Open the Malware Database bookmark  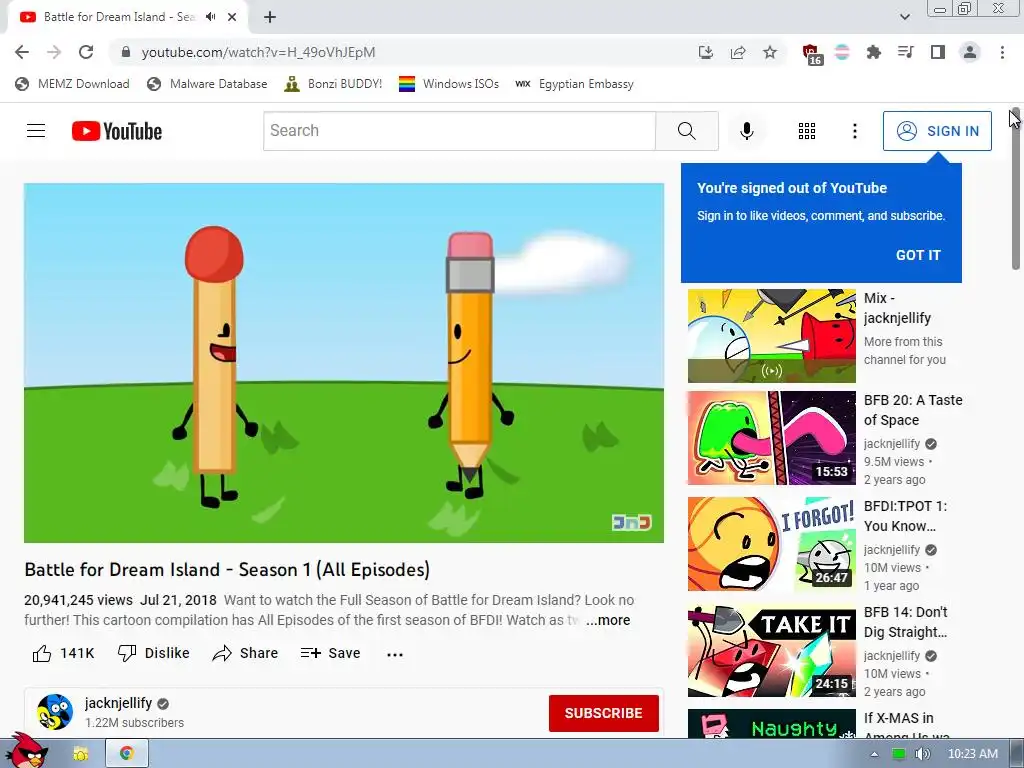coord(207,84)
